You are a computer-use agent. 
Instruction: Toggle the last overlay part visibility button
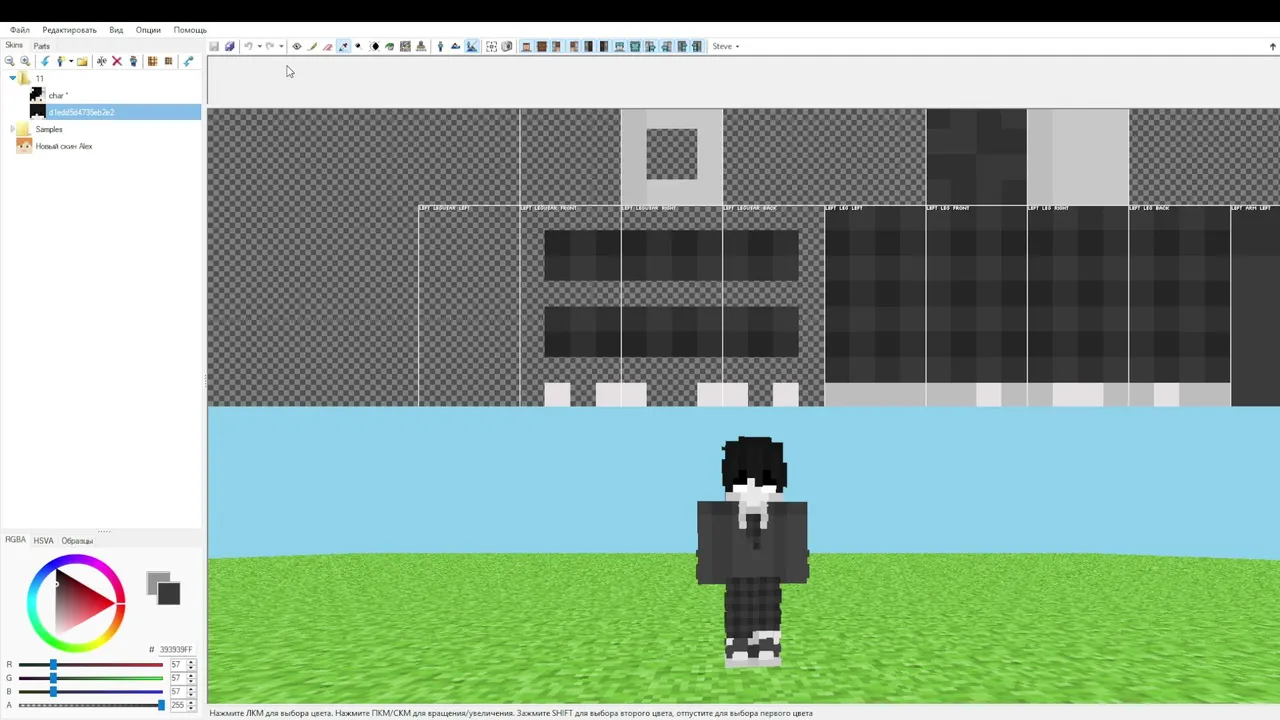(x=697, y=46)
